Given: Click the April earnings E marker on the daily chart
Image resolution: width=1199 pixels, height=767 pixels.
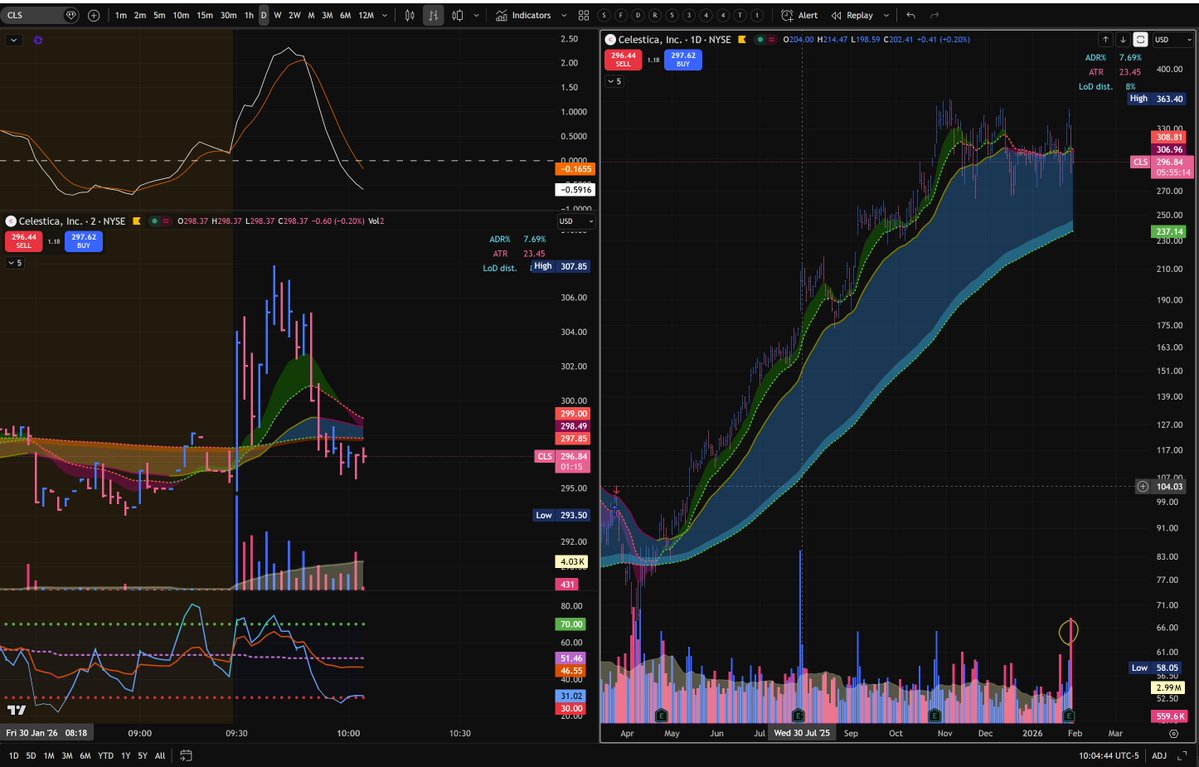Looking at the screenshot, I should 661,716.
